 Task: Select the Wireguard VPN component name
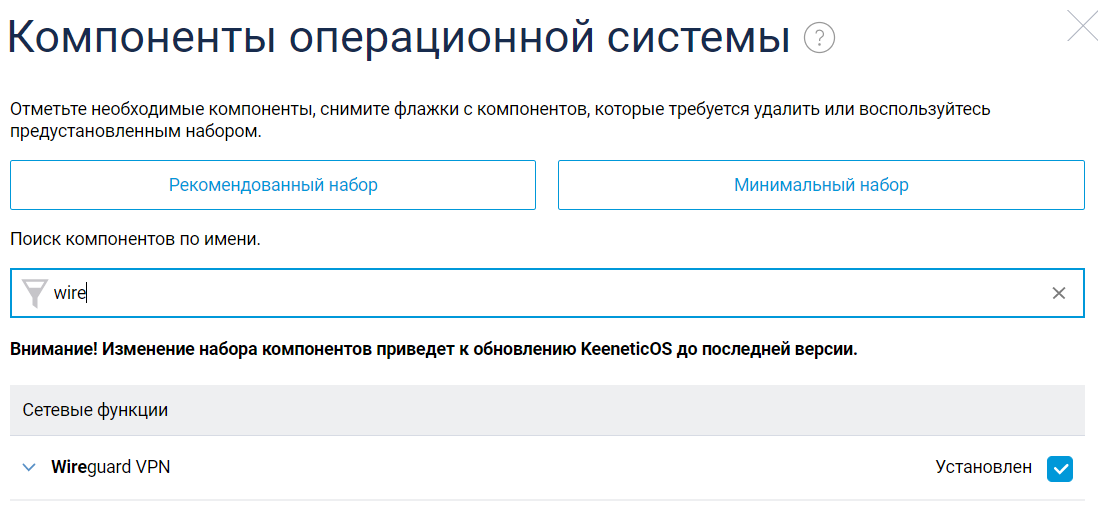[x=111, y=467]
